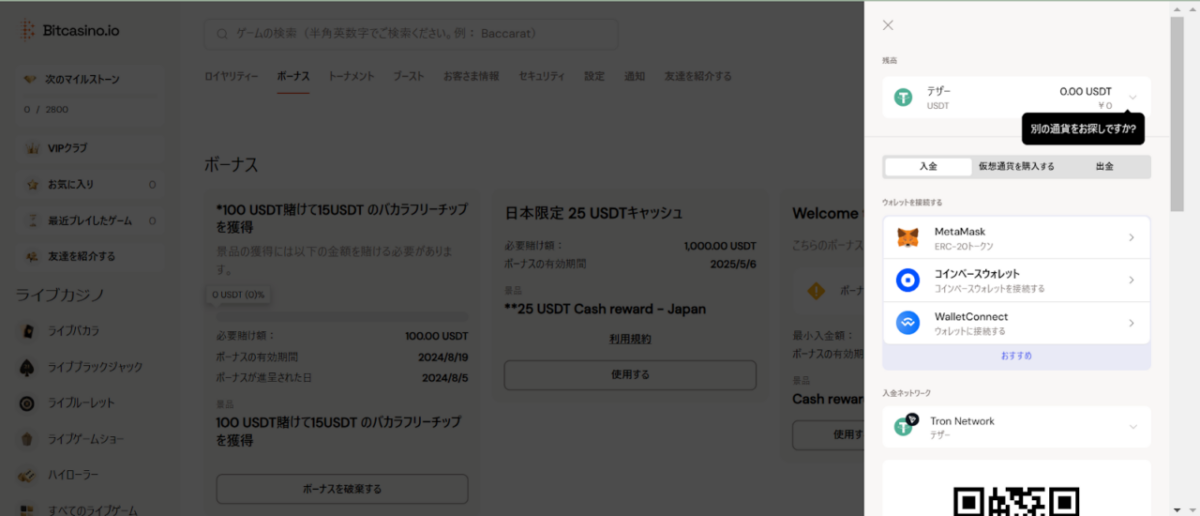Select the 仮想通貨を購入する tab

click(x=1016, y=166)
